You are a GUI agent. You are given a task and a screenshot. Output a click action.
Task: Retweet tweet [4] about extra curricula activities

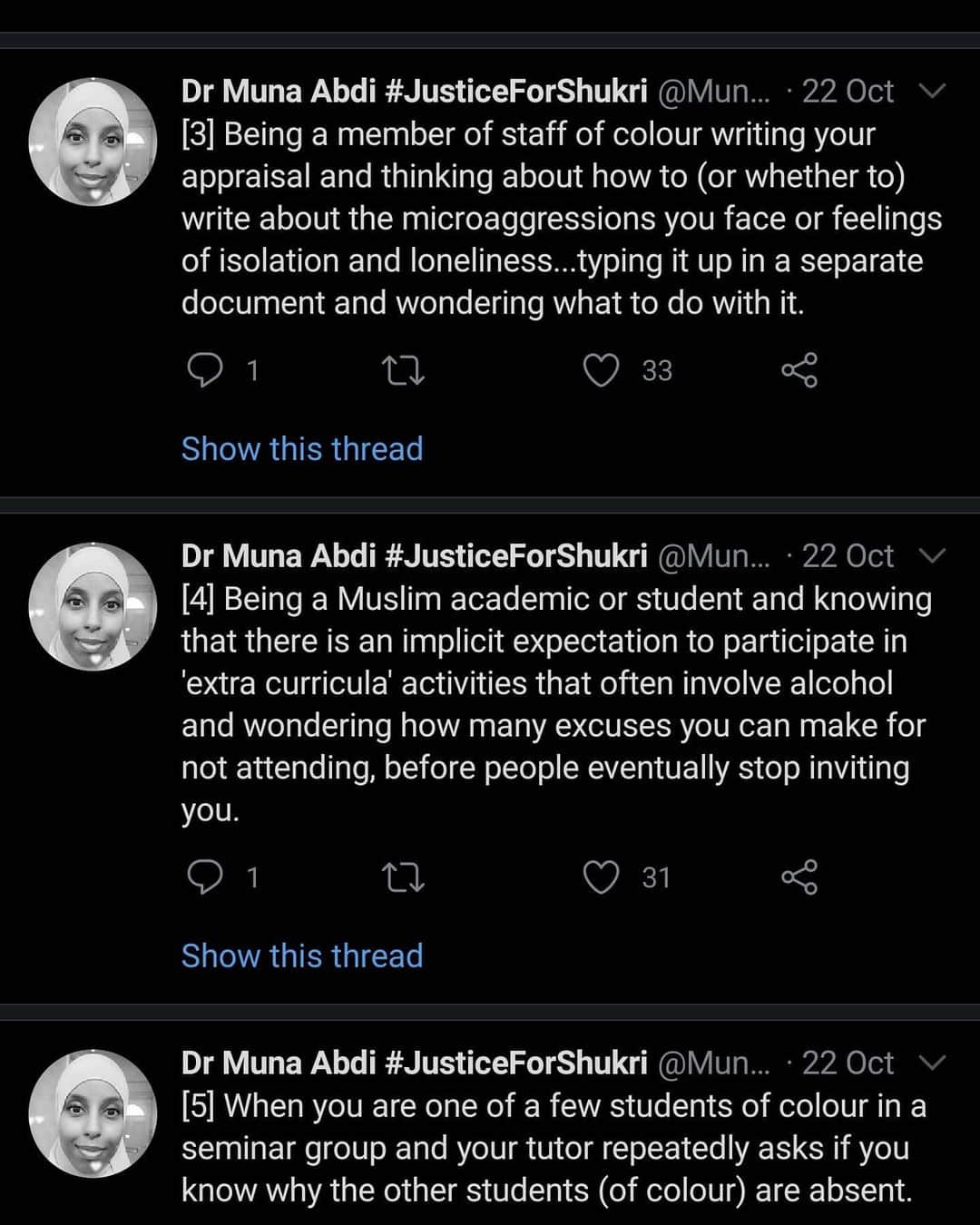403,877
